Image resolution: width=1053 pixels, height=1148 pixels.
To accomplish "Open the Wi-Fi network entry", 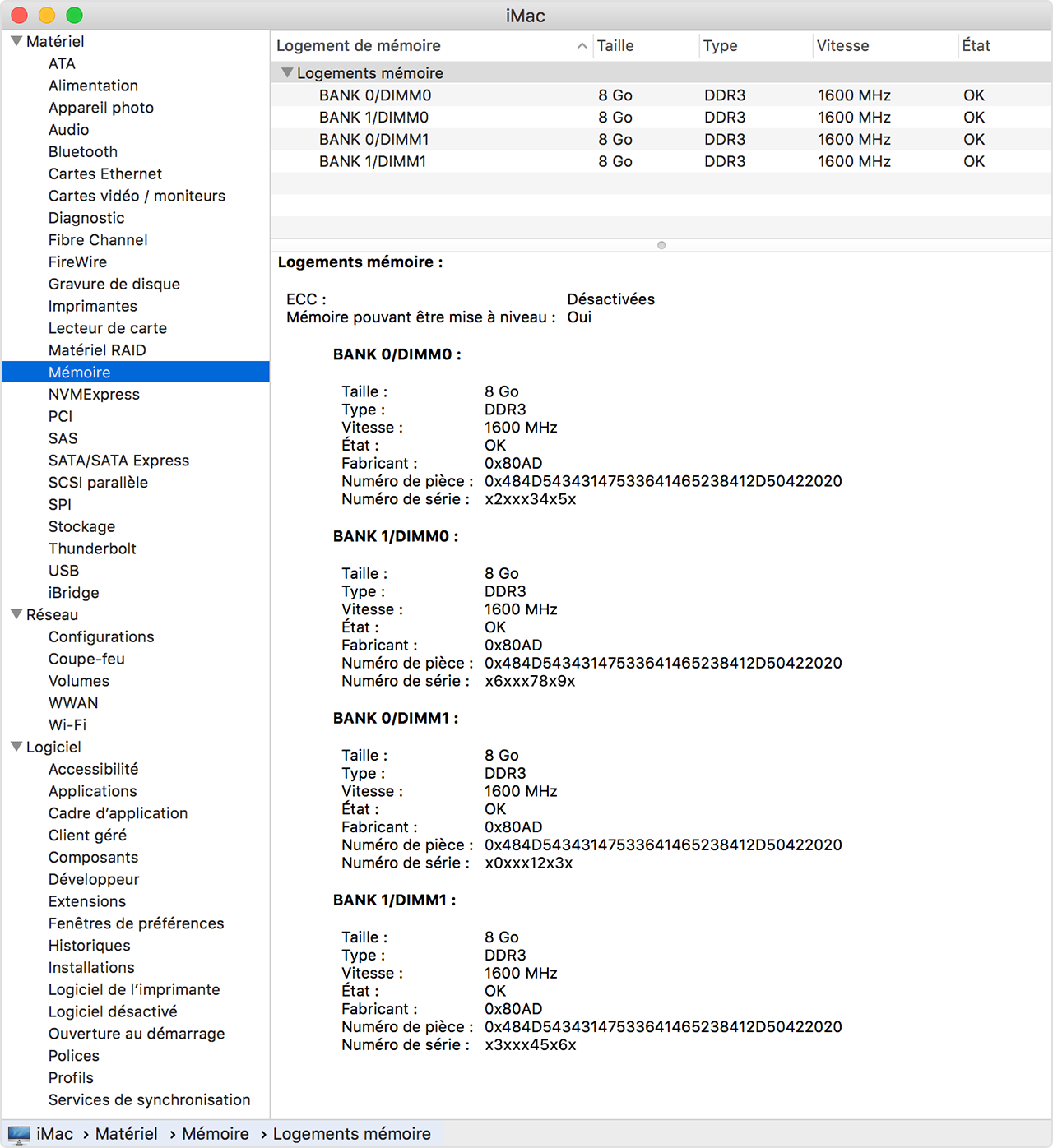I will pyautogui.click(x=67, y=725).
